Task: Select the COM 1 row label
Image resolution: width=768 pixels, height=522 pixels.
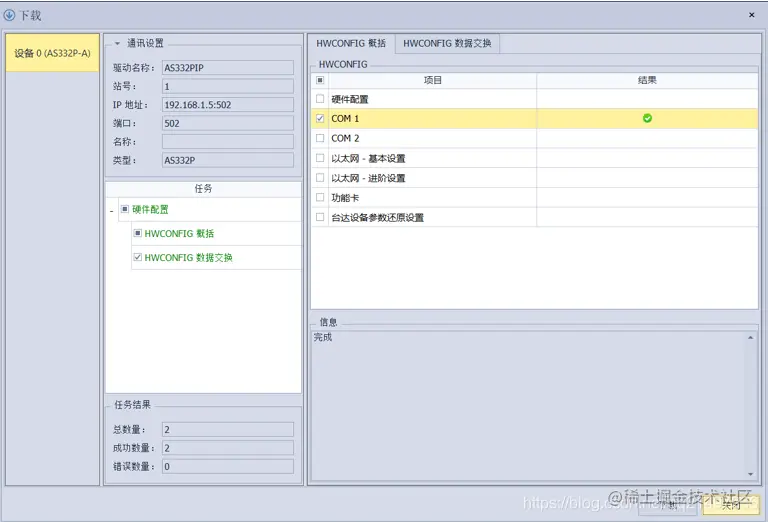Action: [x=345, y=119]
